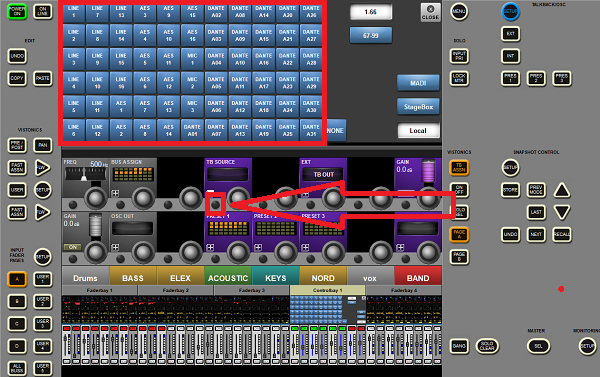The image size is (600, 377).
Task: Toggle the ON LINE button
Action: pyautogui.click(x=43, y=12)
